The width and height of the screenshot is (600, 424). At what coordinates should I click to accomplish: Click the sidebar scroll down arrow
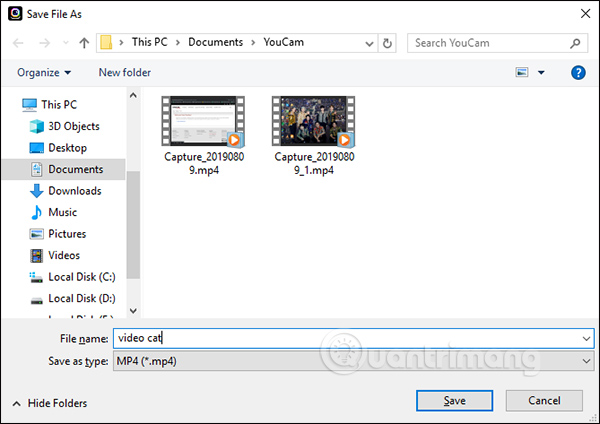point(133,311)
